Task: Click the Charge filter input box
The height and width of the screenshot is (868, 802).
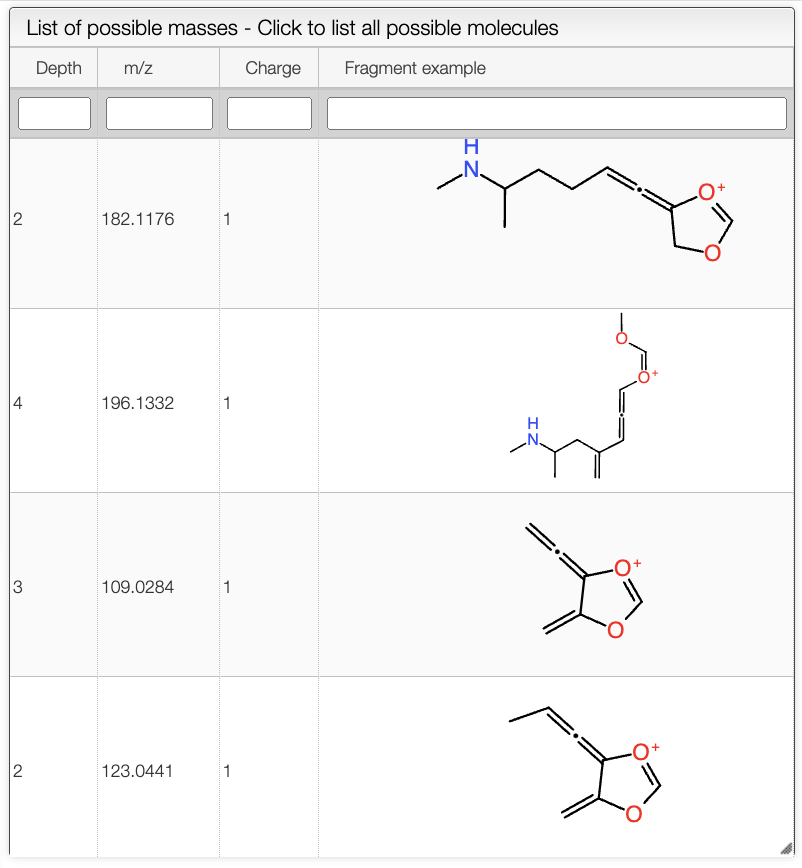Action: pos(269,113)
